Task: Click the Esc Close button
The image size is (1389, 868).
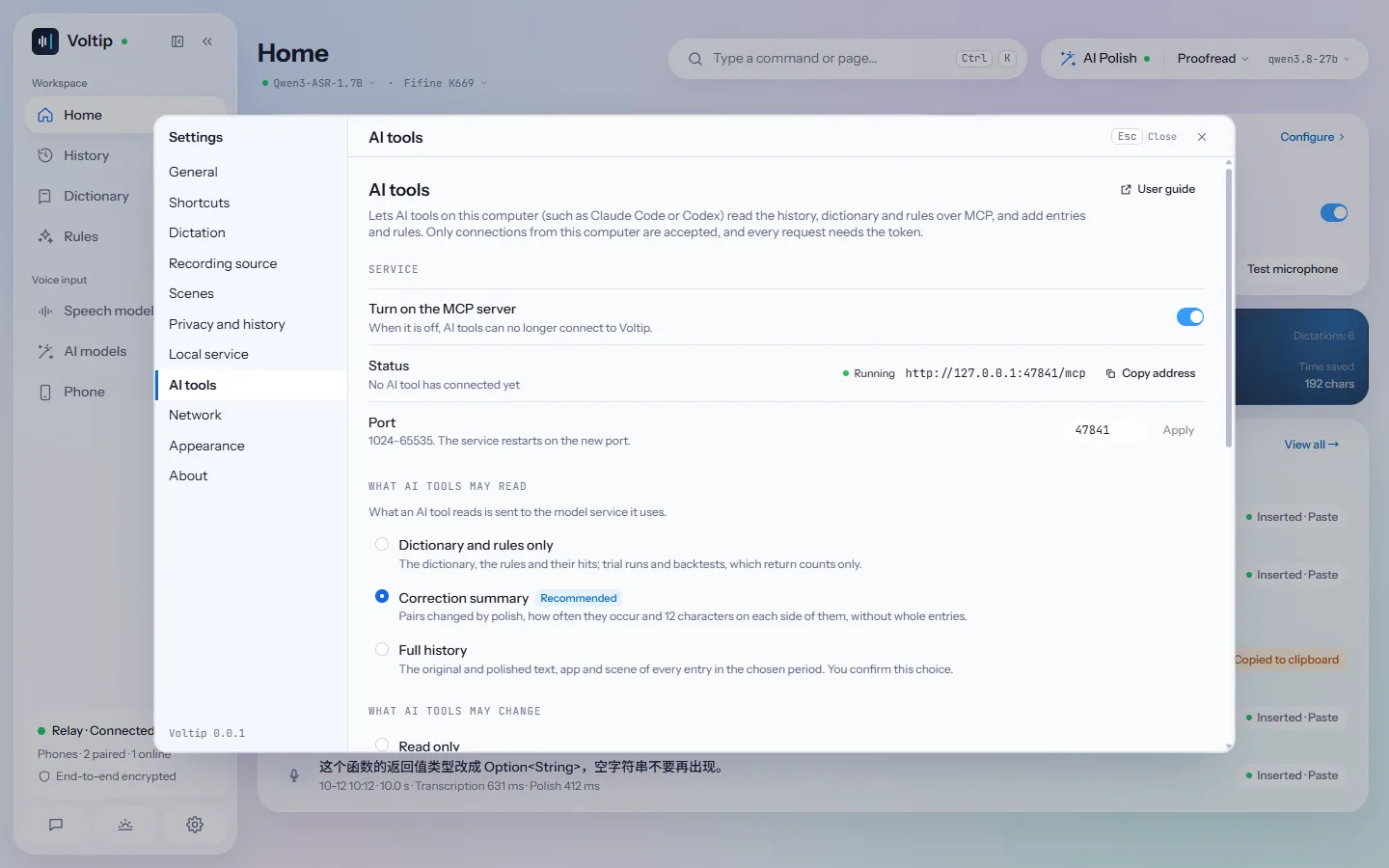Action: pyautogui.click(x=1145, y=137)
